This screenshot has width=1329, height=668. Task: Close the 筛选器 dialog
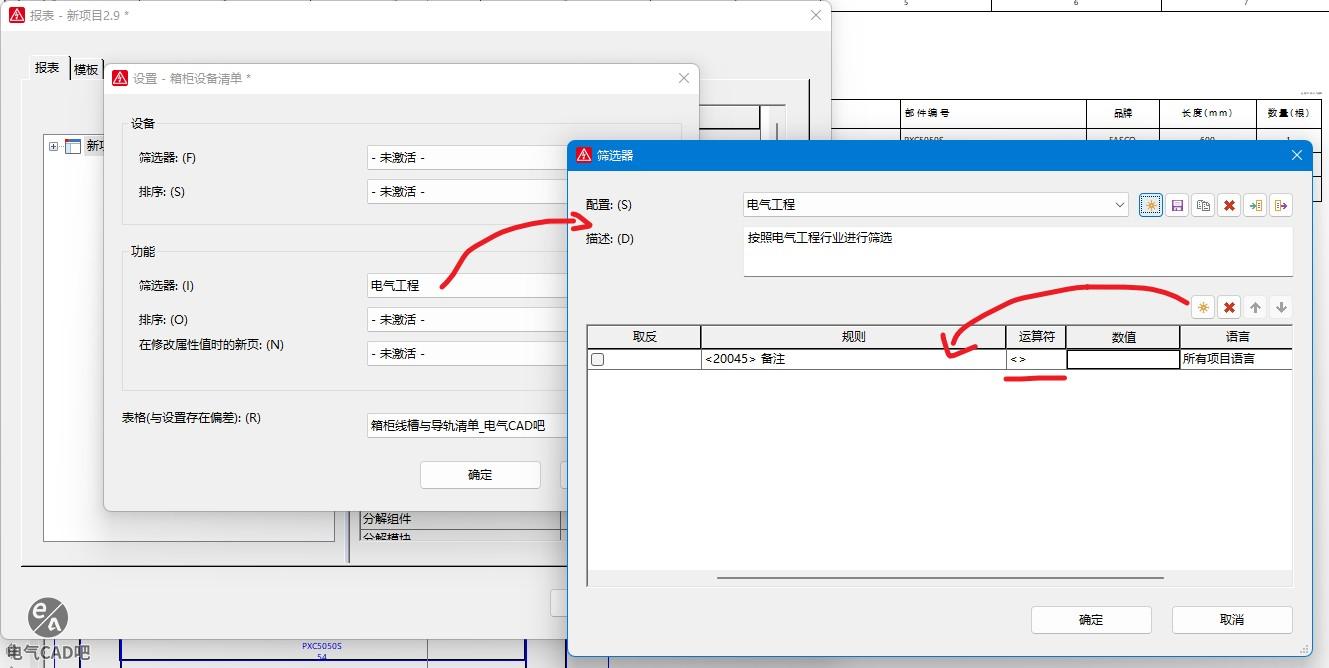(1297, 155)
